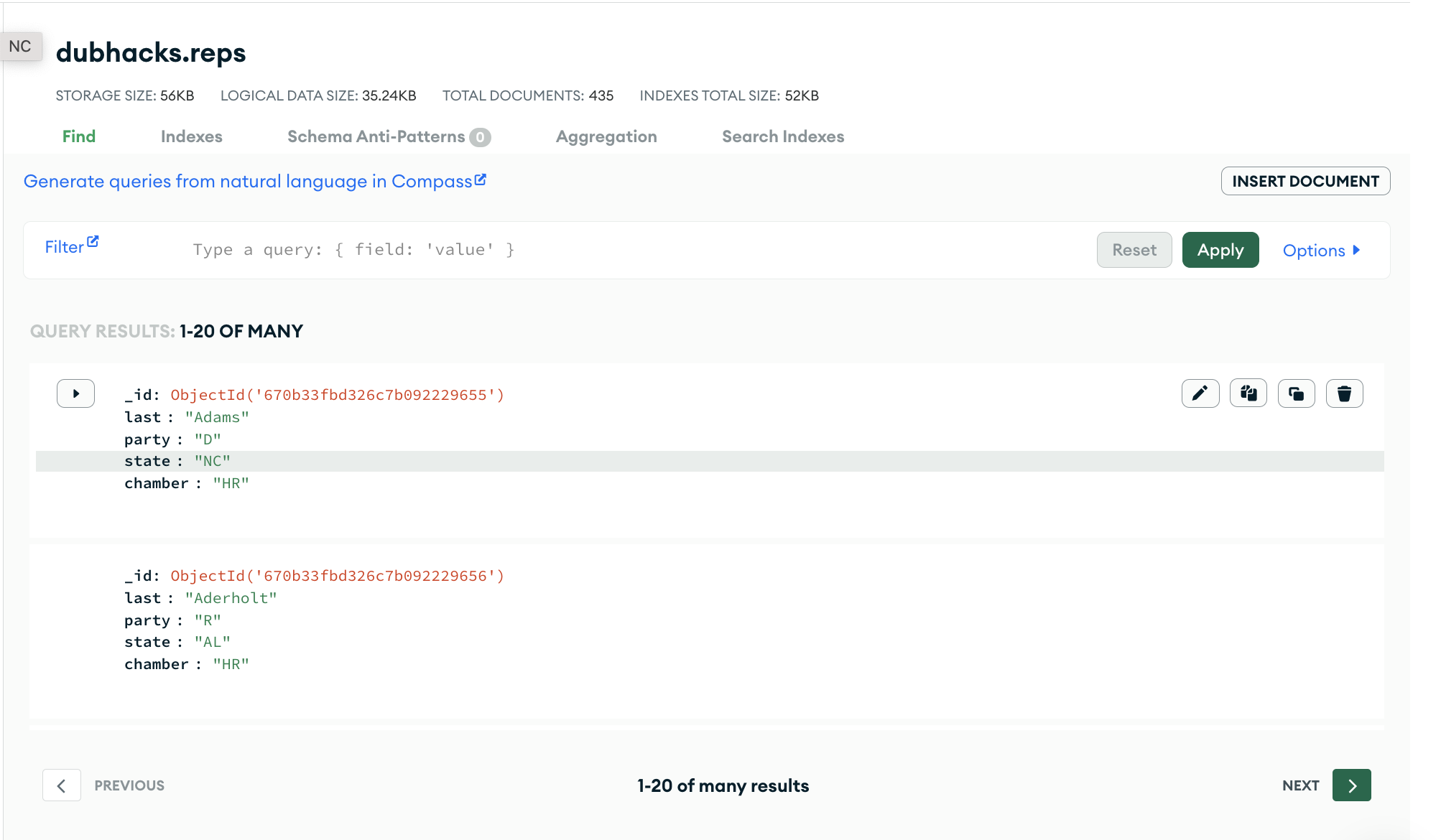Switch to the Aggregation tab

point(606,136)
